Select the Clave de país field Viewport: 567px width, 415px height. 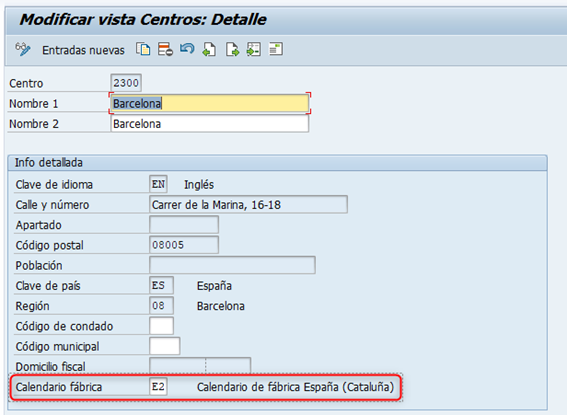tap(161, 286)
